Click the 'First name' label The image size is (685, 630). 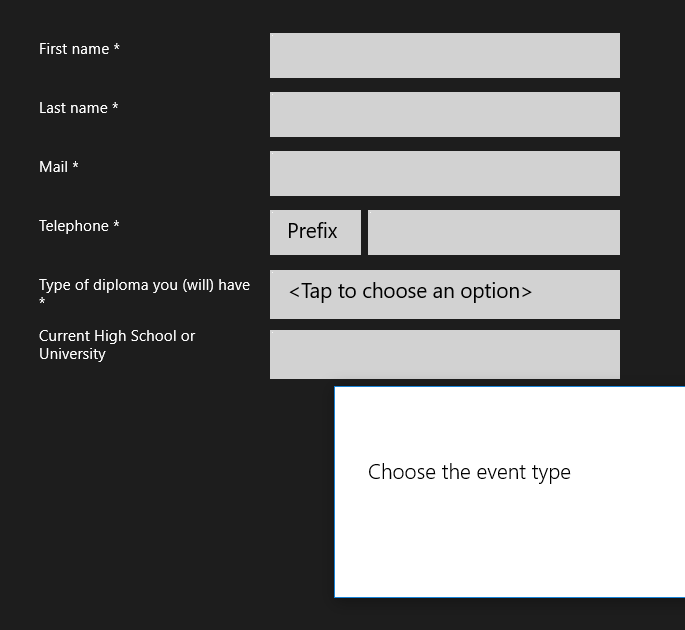tap(74, 49)
